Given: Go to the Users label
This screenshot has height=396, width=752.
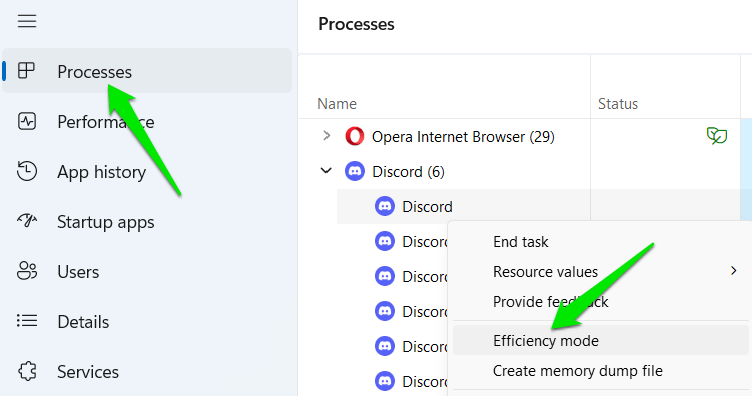Looking at the screenshot, I should [x=78, y=272].
